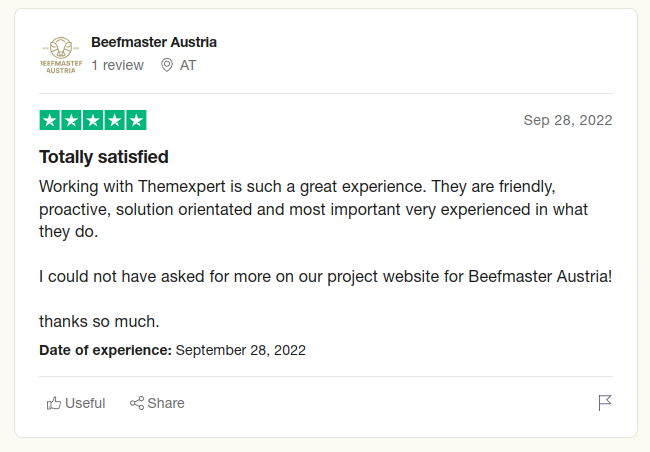Click the 'Working with Themexpert' review paragraph

(x=313, y=209)
